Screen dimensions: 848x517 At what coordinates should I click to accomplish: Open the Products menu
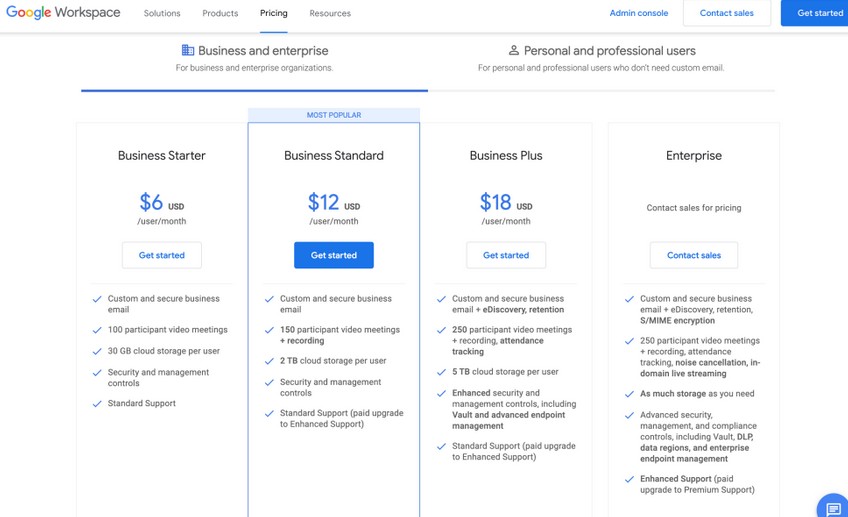click(x=220, y=13)
